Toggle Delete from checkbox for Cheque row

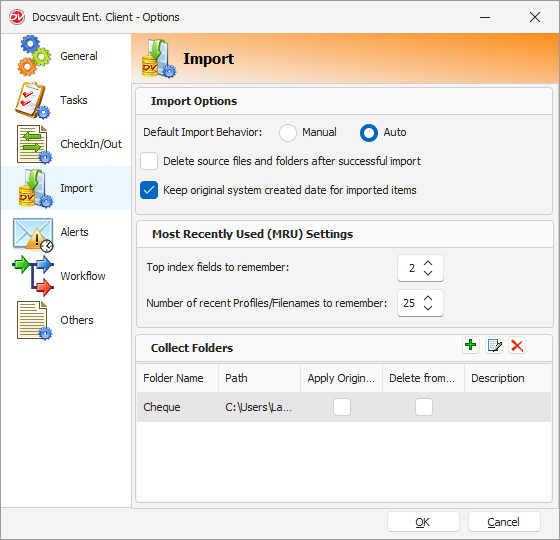tap(424, 407)
